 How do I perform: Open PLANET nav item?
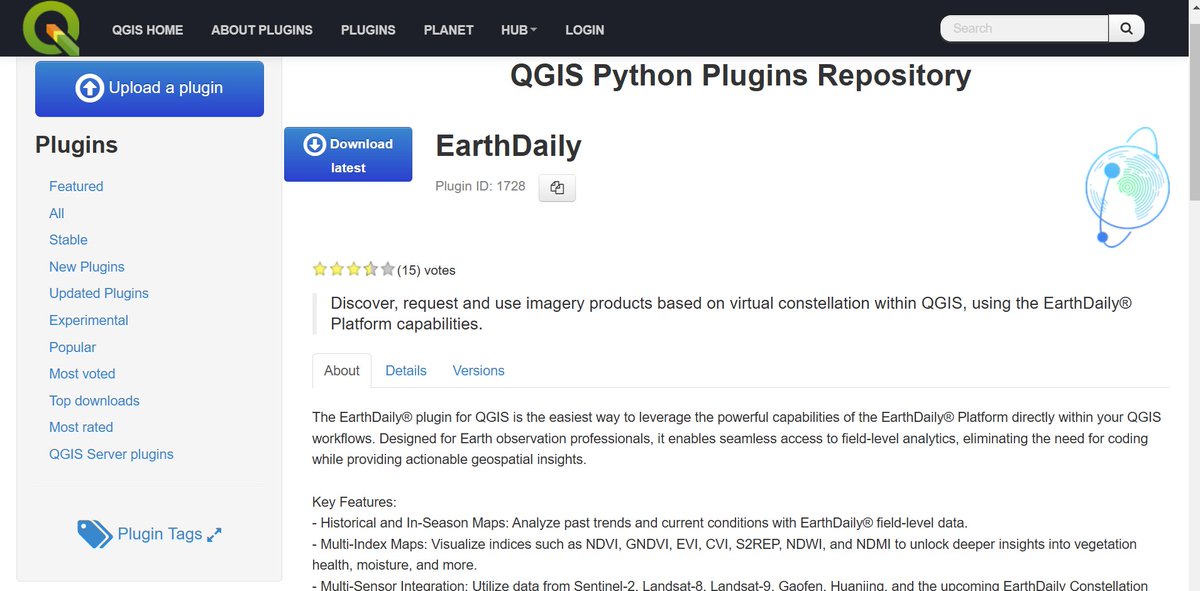click(448, 30)
